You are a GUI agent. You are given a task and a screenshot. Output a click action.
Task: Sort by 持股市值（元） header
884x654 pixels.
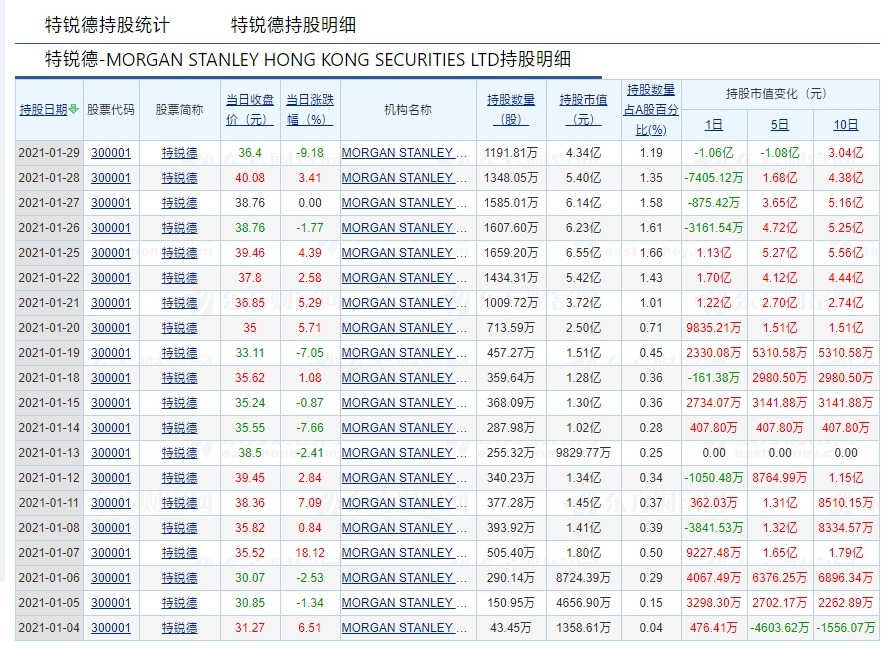click(584, 109)
